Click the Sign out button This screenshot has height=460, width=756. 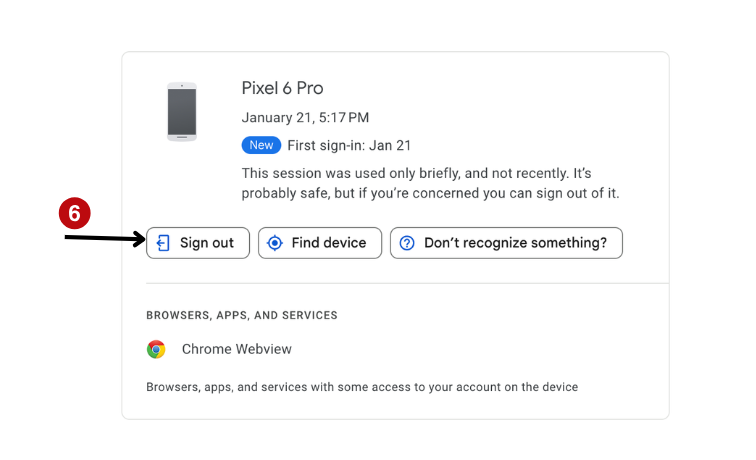(198, 243)
